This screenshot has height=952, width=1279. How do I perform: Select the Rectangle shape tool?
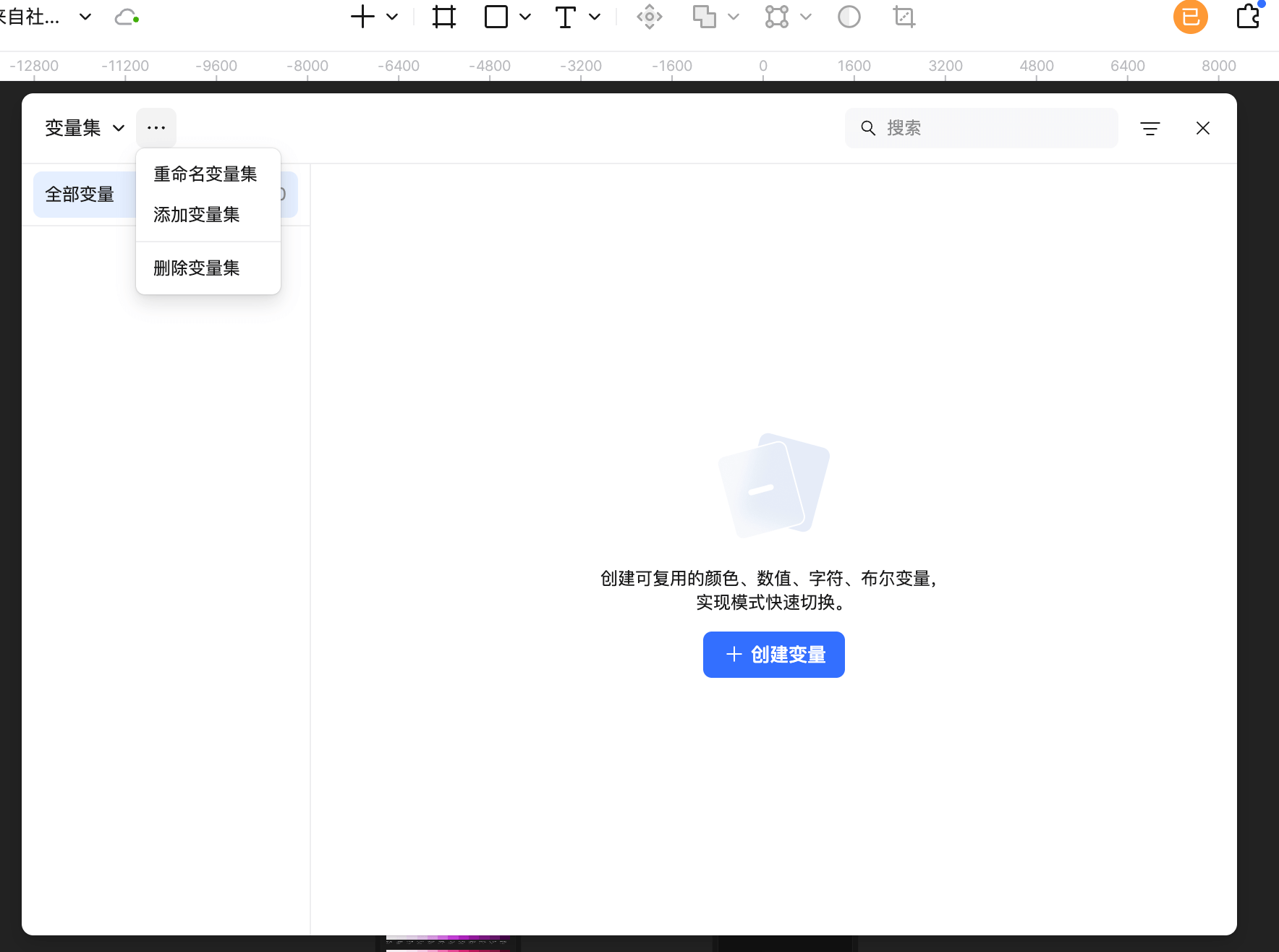[x=496, y=16]
